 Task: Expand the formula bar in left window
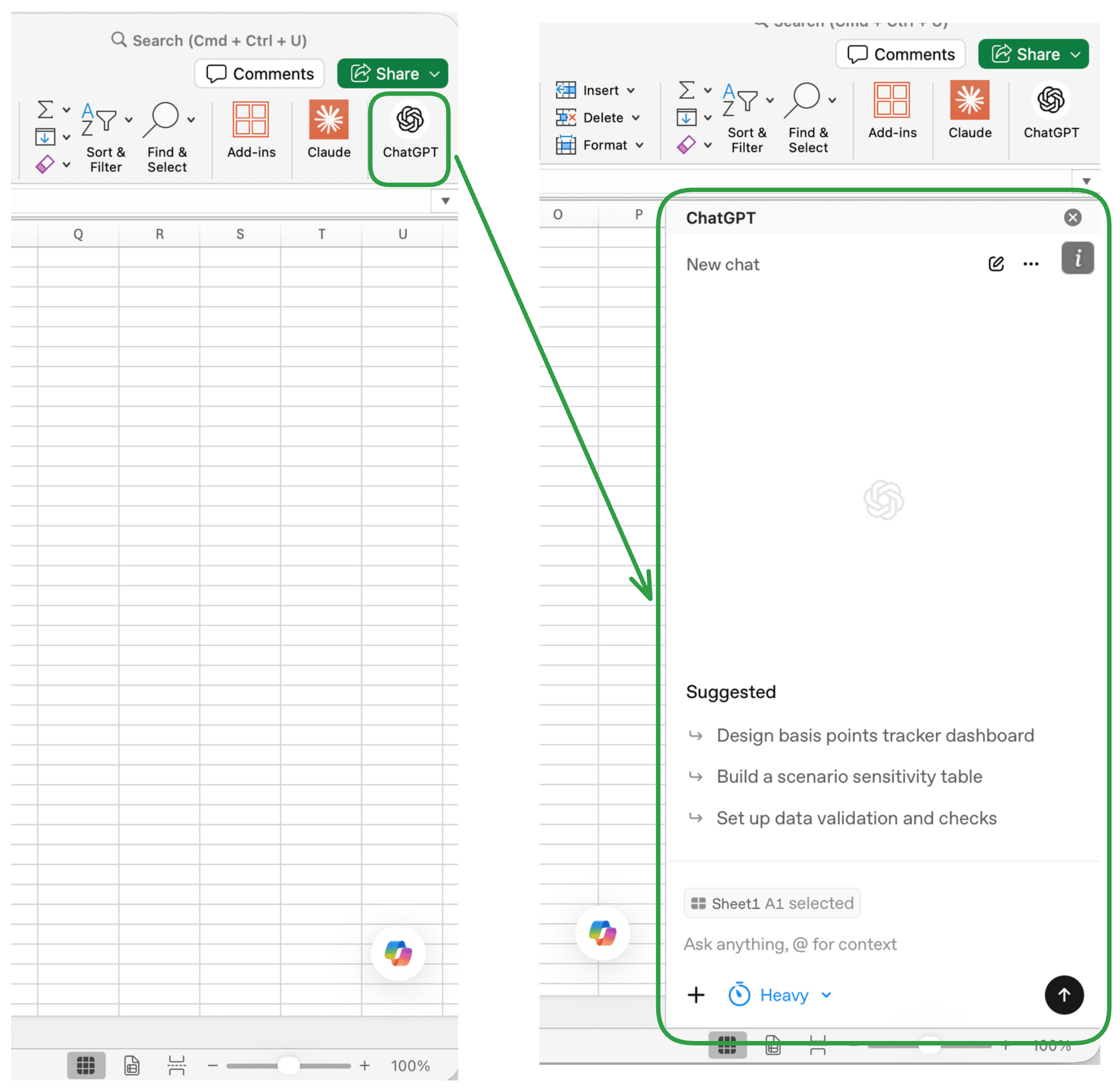[x=446, y=201]
